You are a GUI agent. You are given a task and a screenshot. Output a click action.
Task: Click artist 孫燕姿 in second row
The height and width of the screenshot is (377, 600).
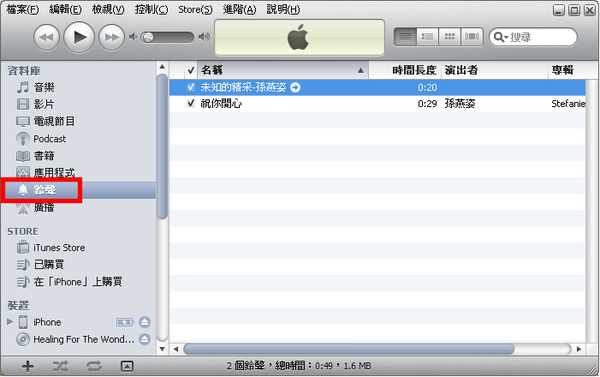(460, 103)
